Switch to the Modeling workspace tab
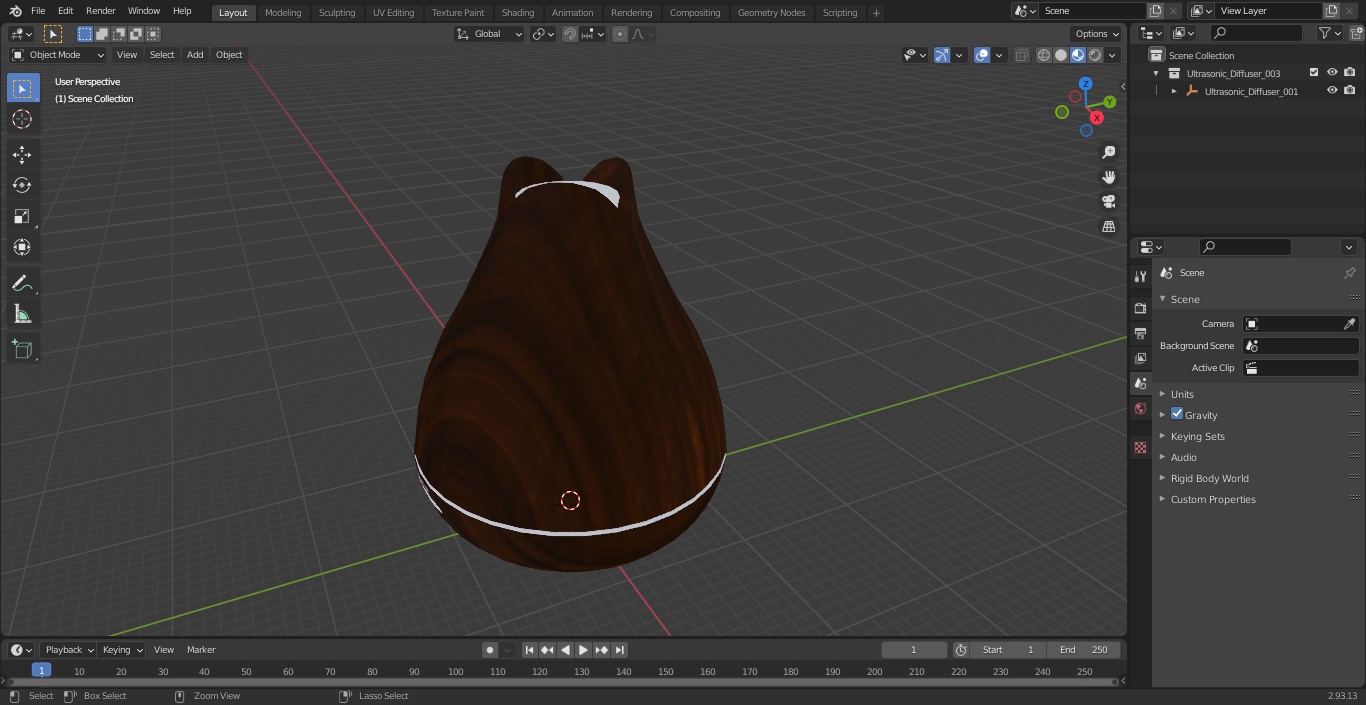This screenshot has height=705, width=1366. point(283,12)
